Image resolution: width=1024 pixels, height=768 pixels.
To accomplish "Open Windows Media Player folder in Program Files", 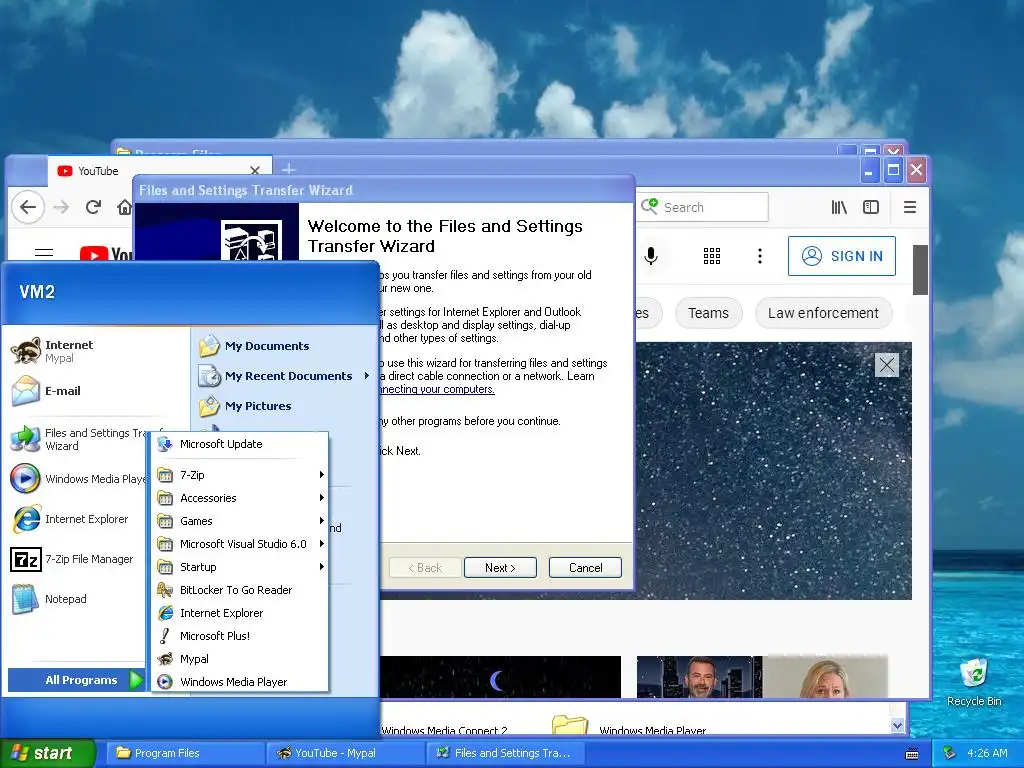I will click(x=630, y=726).
